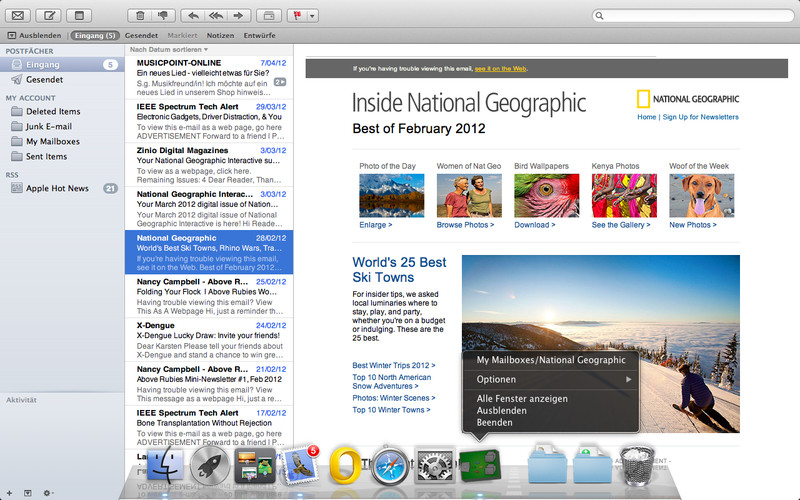
Task: Reply to all with the double-arrow icon
Action: pyautogui.click(x=216, y=15)
